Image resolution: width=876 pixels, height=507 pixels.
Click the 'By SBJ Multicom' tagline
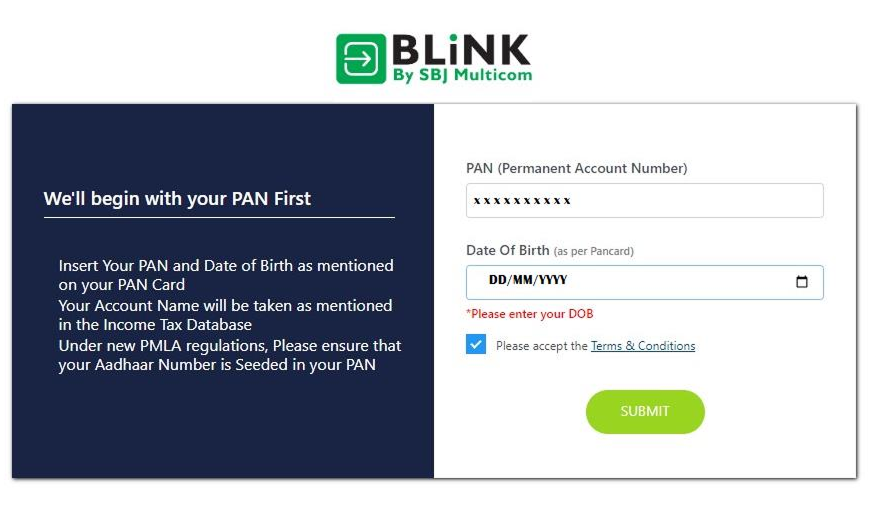click(462, 75)
